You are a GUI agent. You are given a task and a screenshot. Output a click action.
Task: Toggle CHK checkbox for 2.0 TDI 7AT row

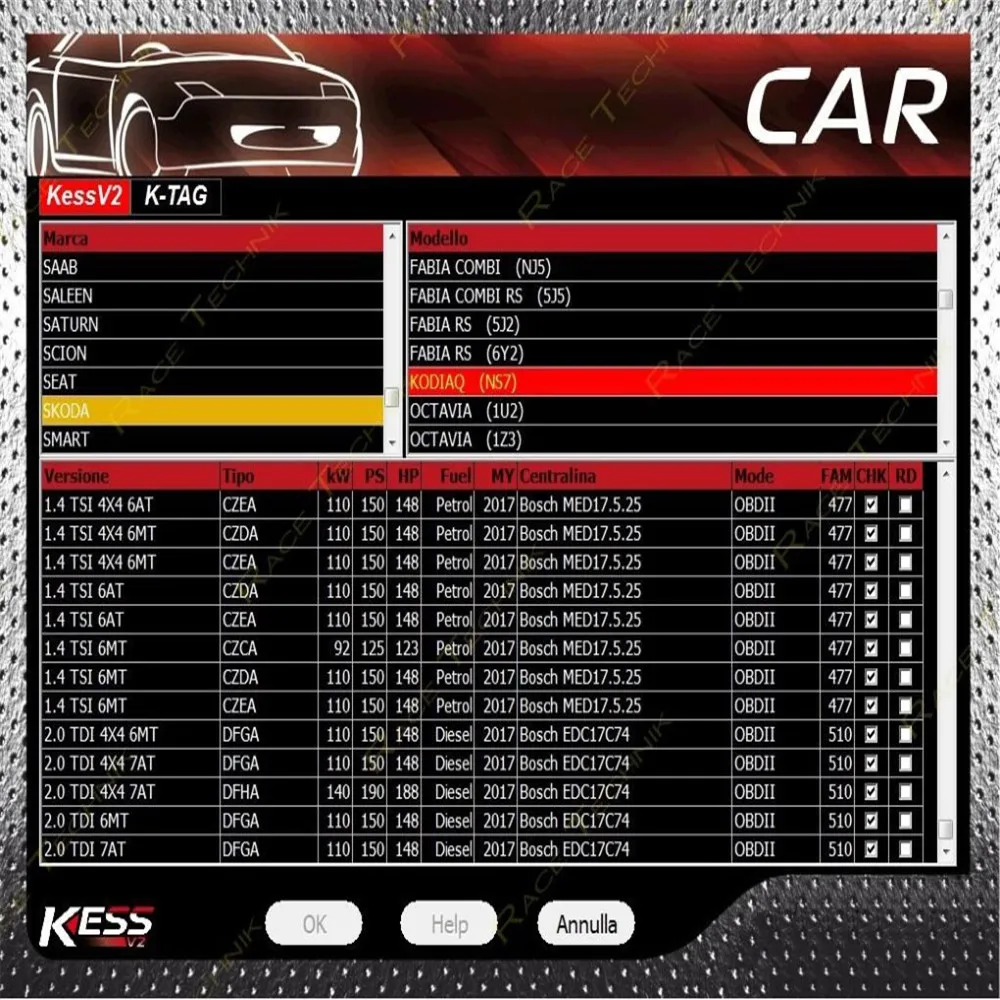[x=871, y=849]
